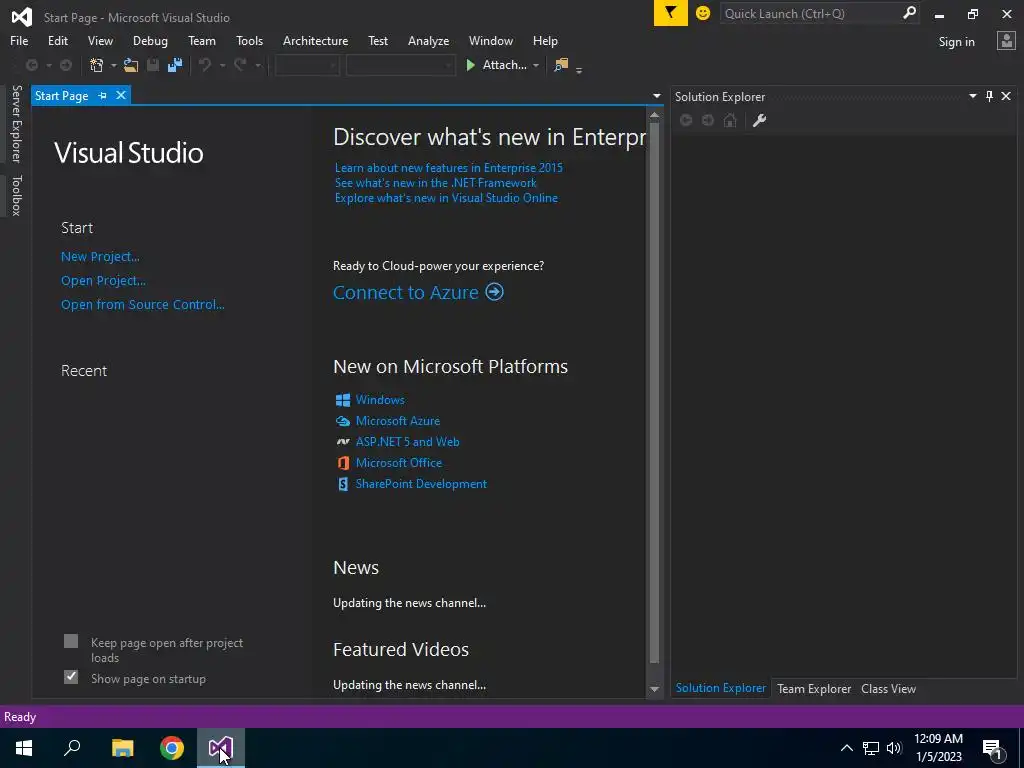Open the Help menu
1024x768 pixels.
click(545, 40)
